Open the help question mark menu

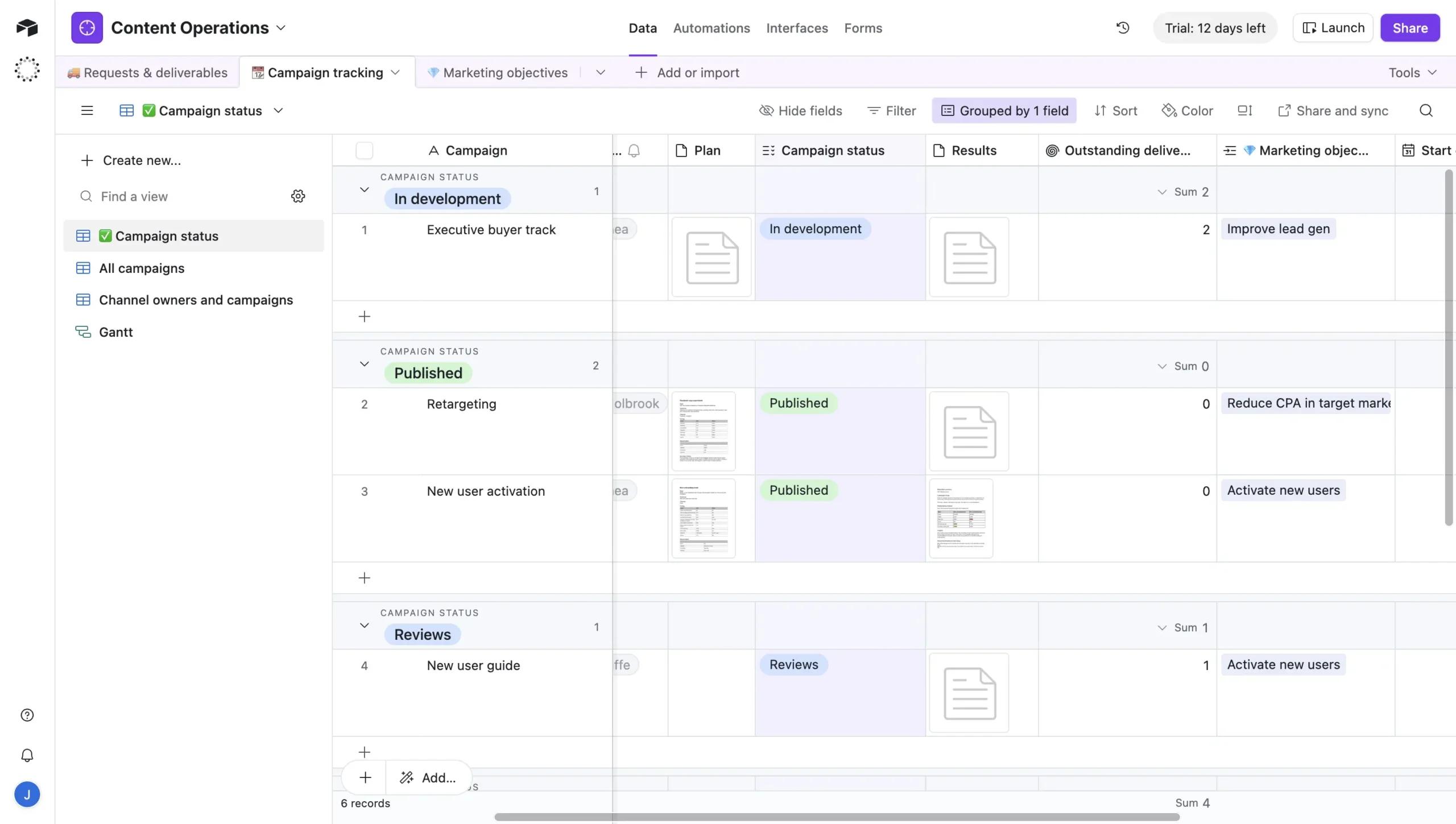pos(27,715)
